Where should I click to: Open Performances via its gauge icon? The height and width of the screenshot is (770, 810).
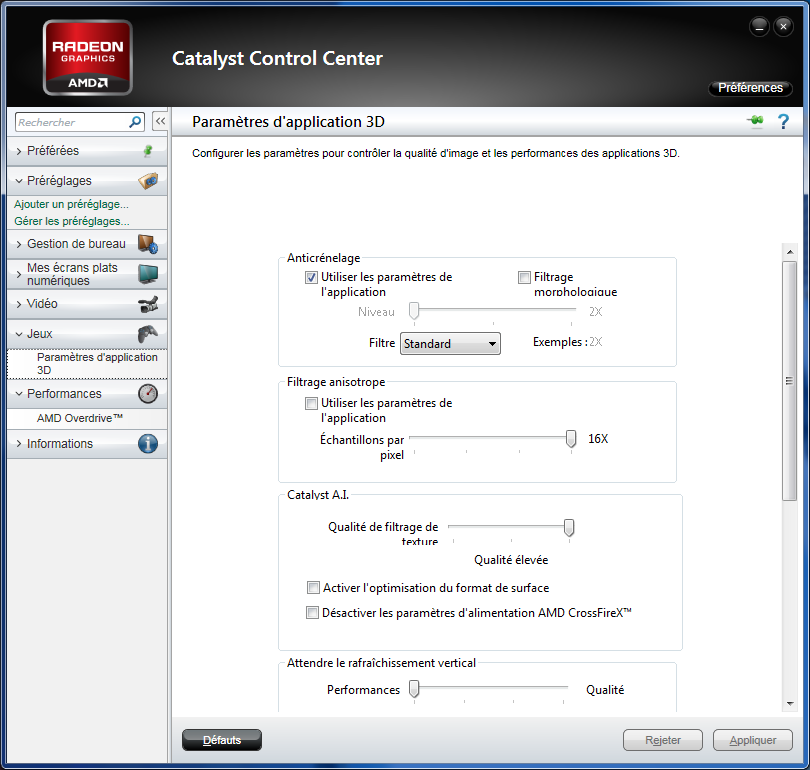[x=149, y=393]
